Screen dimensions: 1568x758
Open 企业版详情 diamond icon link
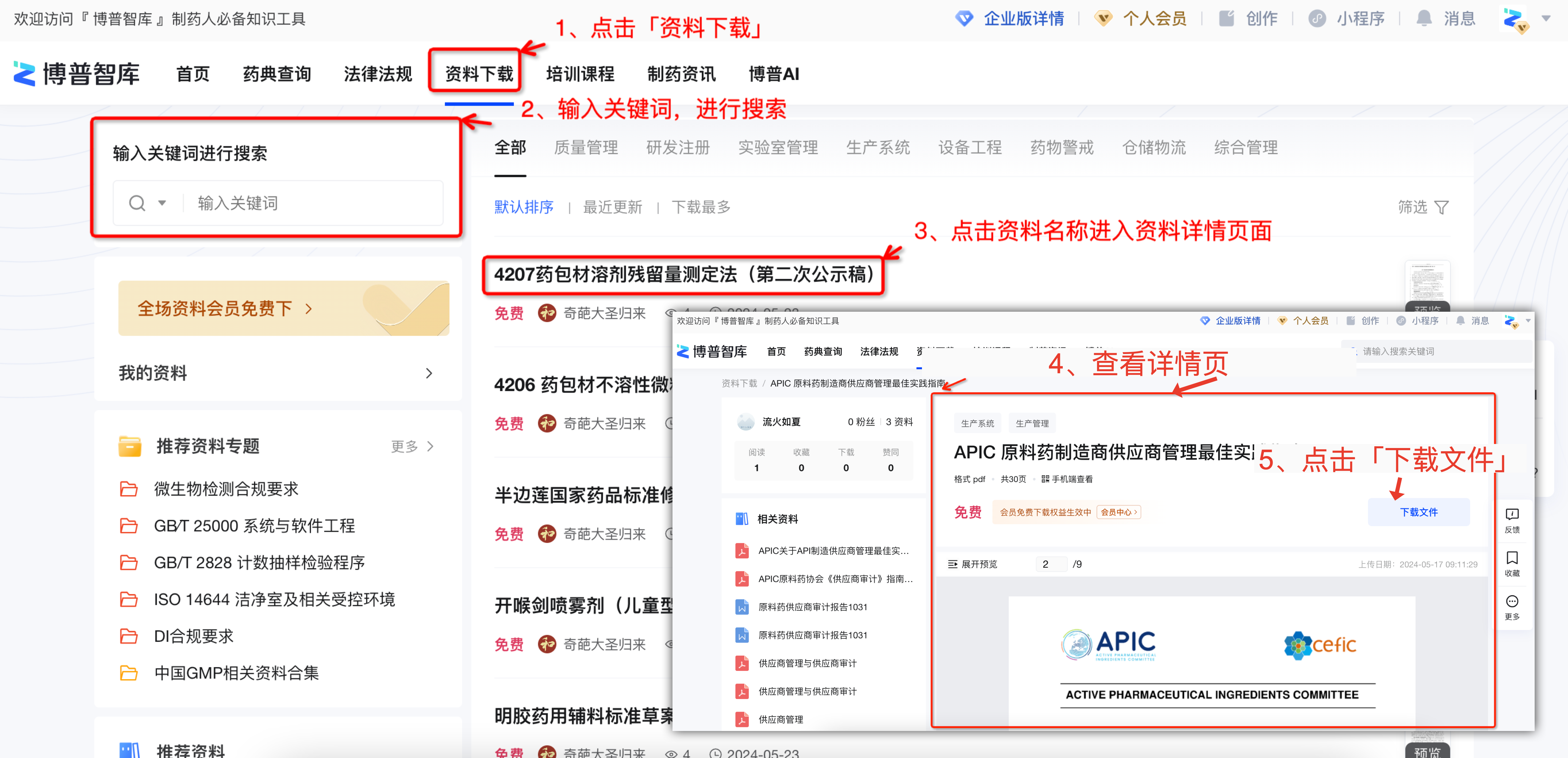coord(964,19)
